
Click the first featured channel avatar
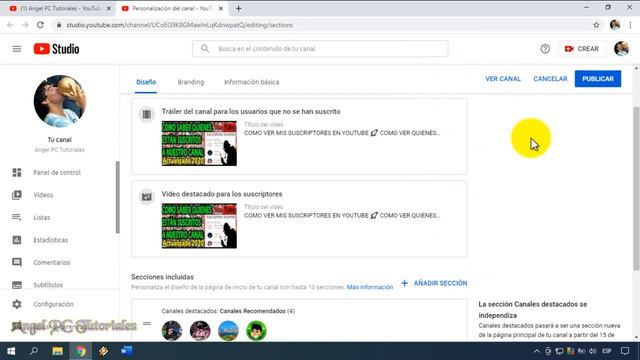[172, 330]
